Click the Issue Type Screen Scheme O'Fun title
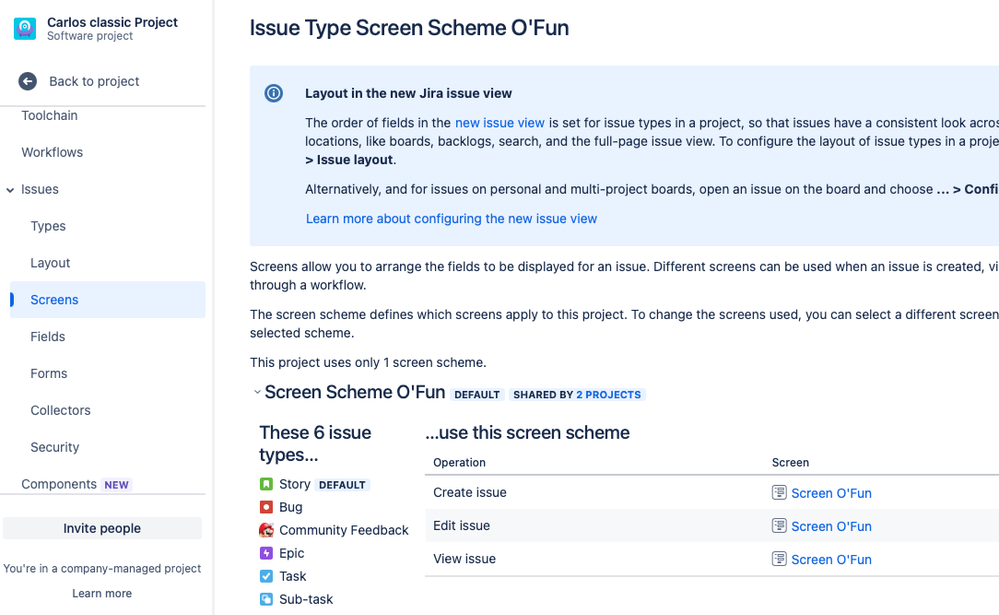 pyautogui.click(x=409, y=28)
